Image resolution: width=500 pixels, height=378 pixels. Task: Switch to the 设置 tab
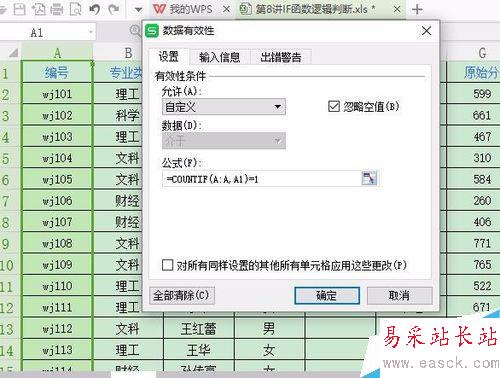[168, 56]
